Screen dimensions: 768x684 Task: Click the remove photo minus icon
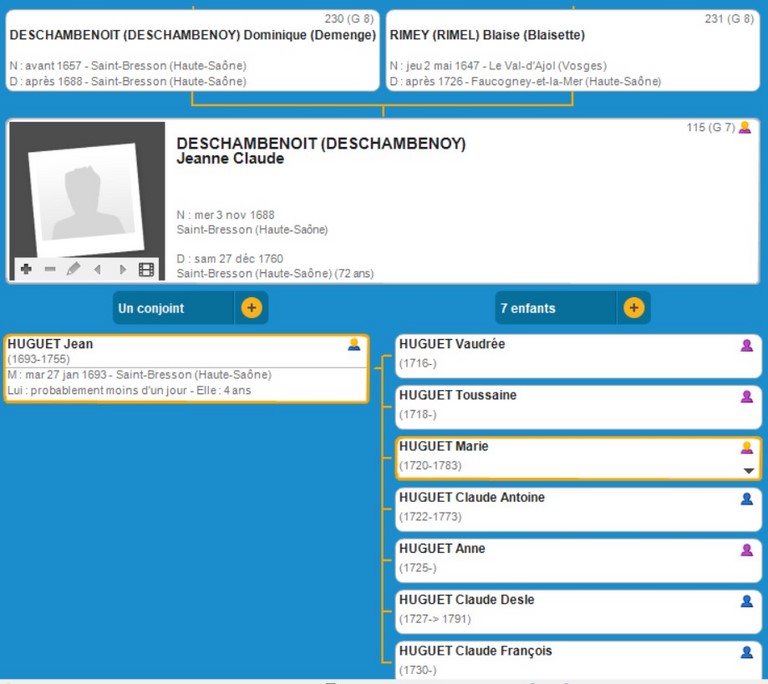click(x=50, y=269)
